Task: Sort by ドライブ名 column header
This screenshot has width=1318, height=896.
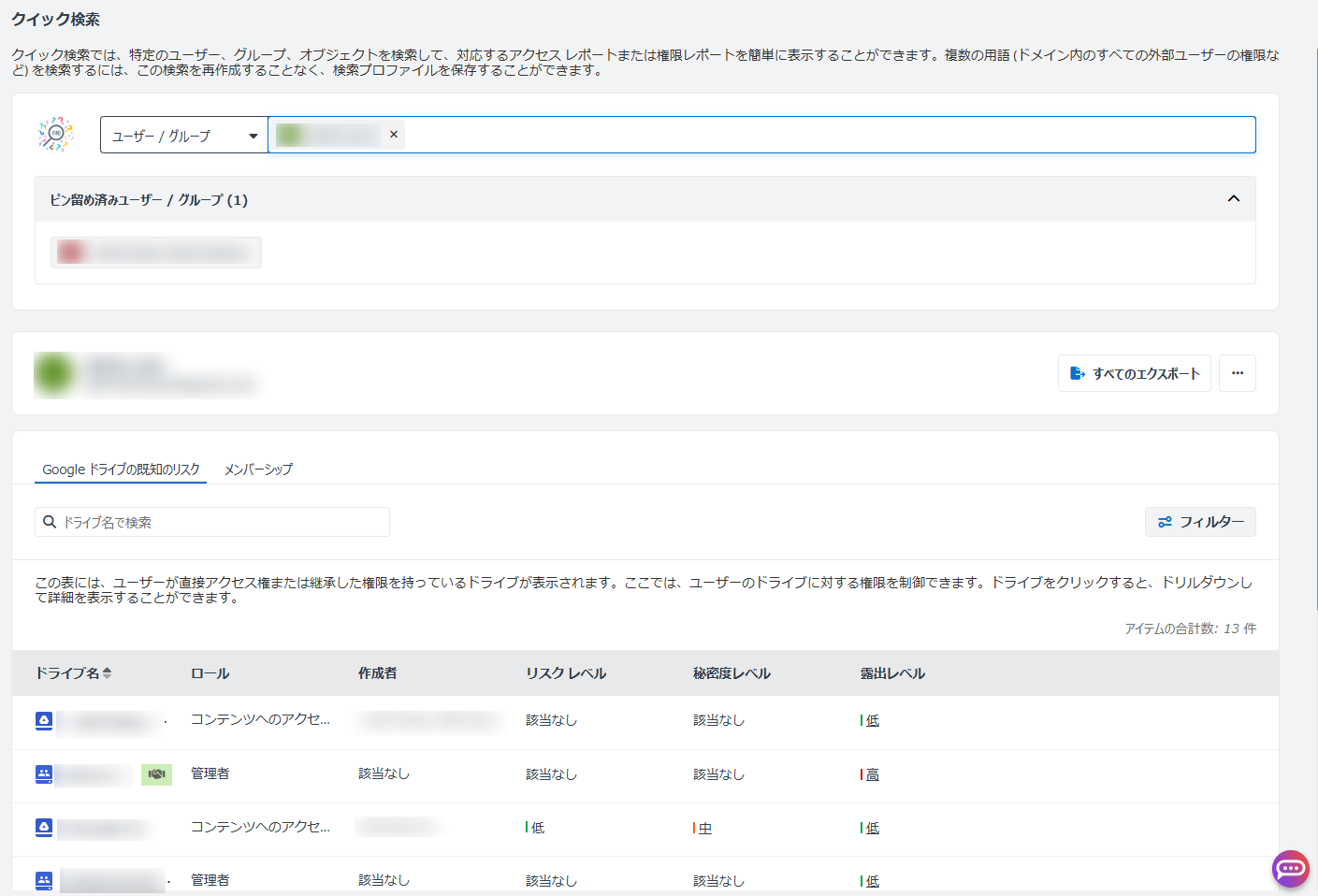Action: pyautogui.click(x=73, y=673)
